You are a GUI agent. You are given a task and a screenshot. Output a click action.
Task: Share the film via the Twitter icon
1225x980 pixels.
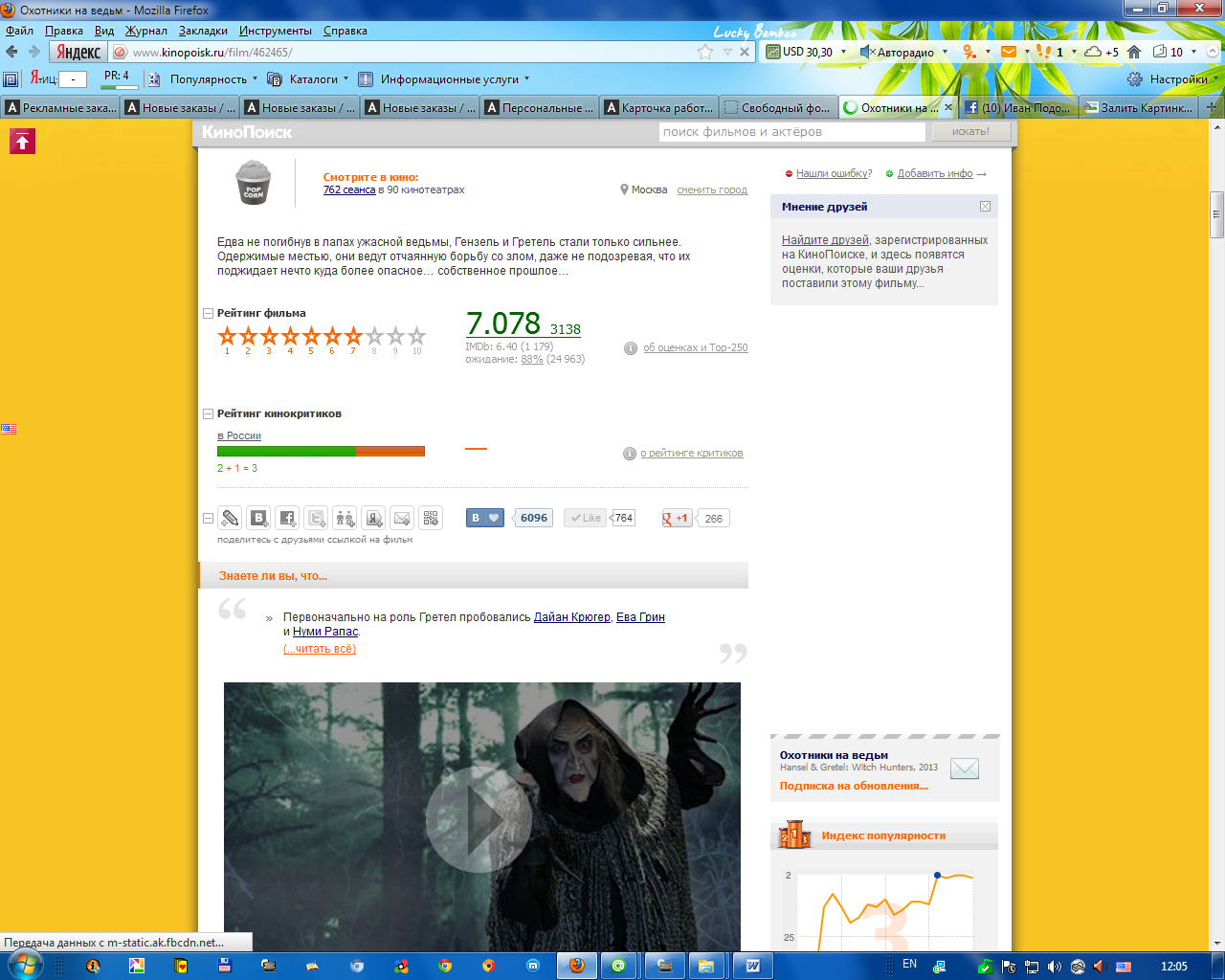tap(316, 518)
